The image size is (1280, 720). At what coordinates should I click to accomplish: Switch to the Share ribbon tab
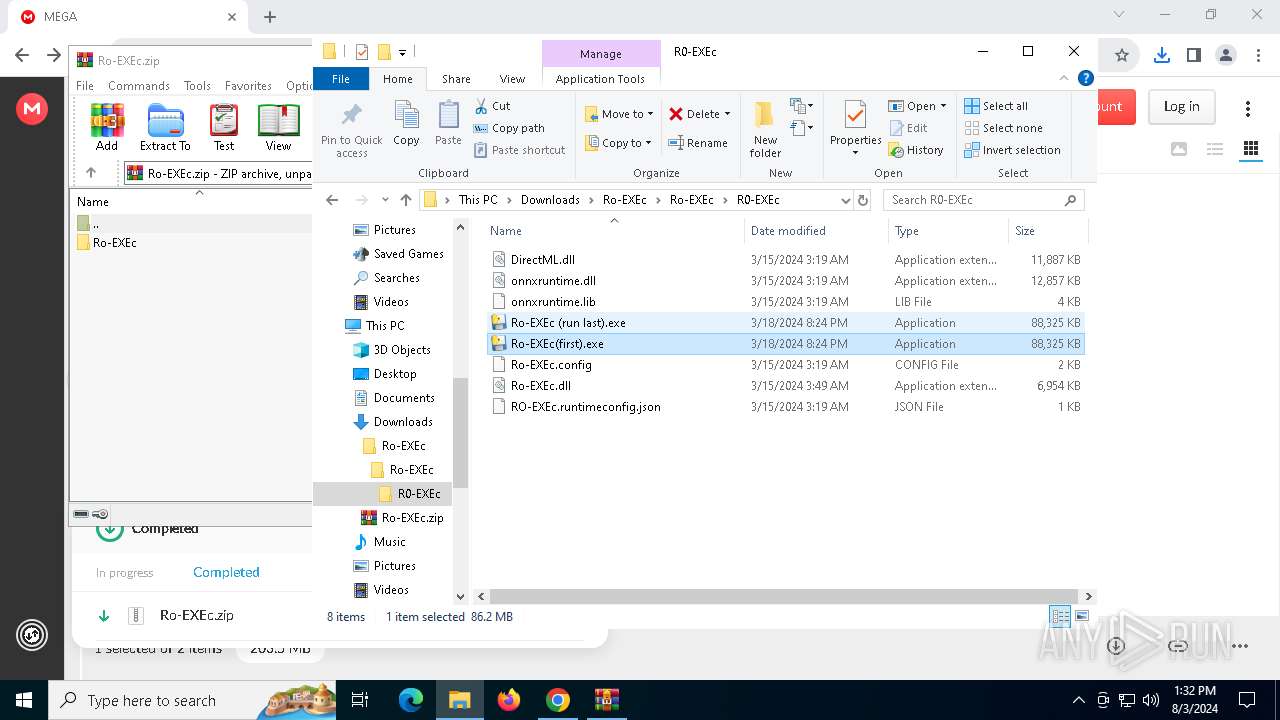click(x=456, y=79)
